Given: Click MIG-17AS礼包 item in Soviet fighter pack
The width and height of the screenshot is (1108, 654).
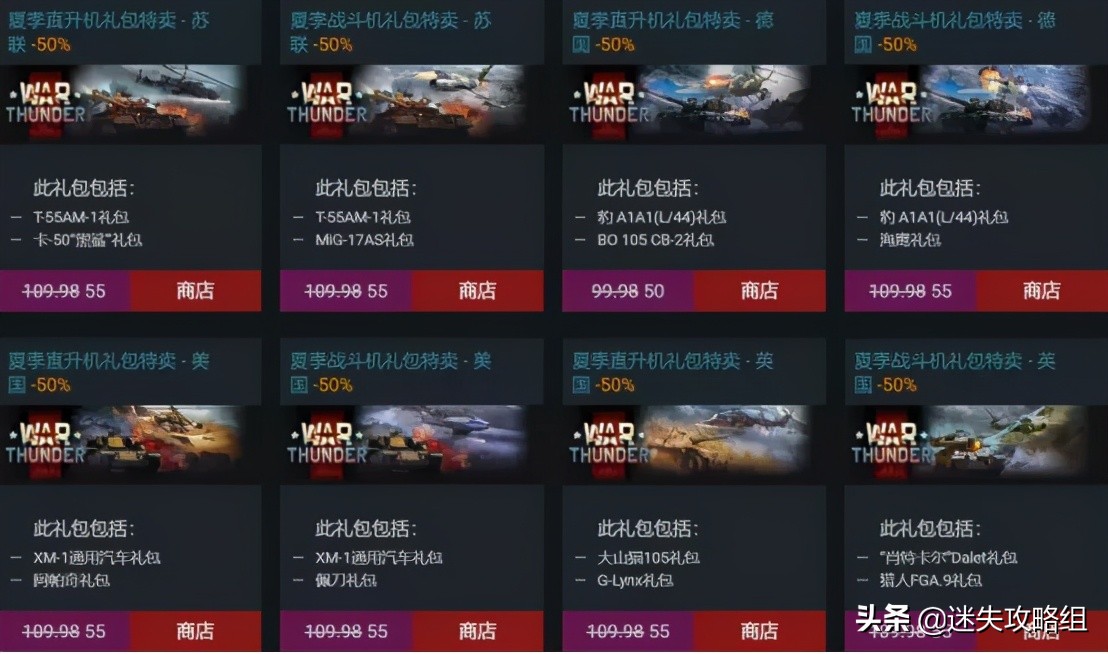Looking at the screenshot, I should (365, 240).
